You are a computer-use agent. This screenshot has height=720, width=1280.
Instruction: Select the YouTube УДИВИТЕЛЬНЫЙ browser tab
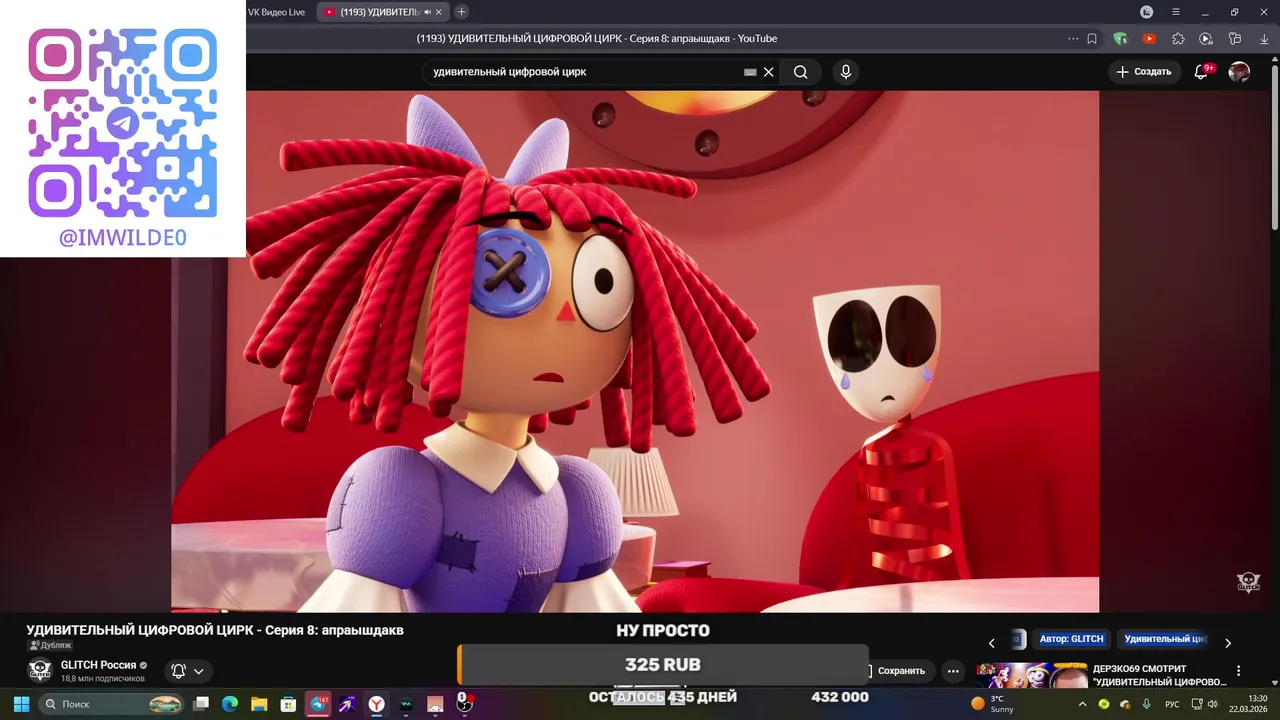tap(384, 12)
